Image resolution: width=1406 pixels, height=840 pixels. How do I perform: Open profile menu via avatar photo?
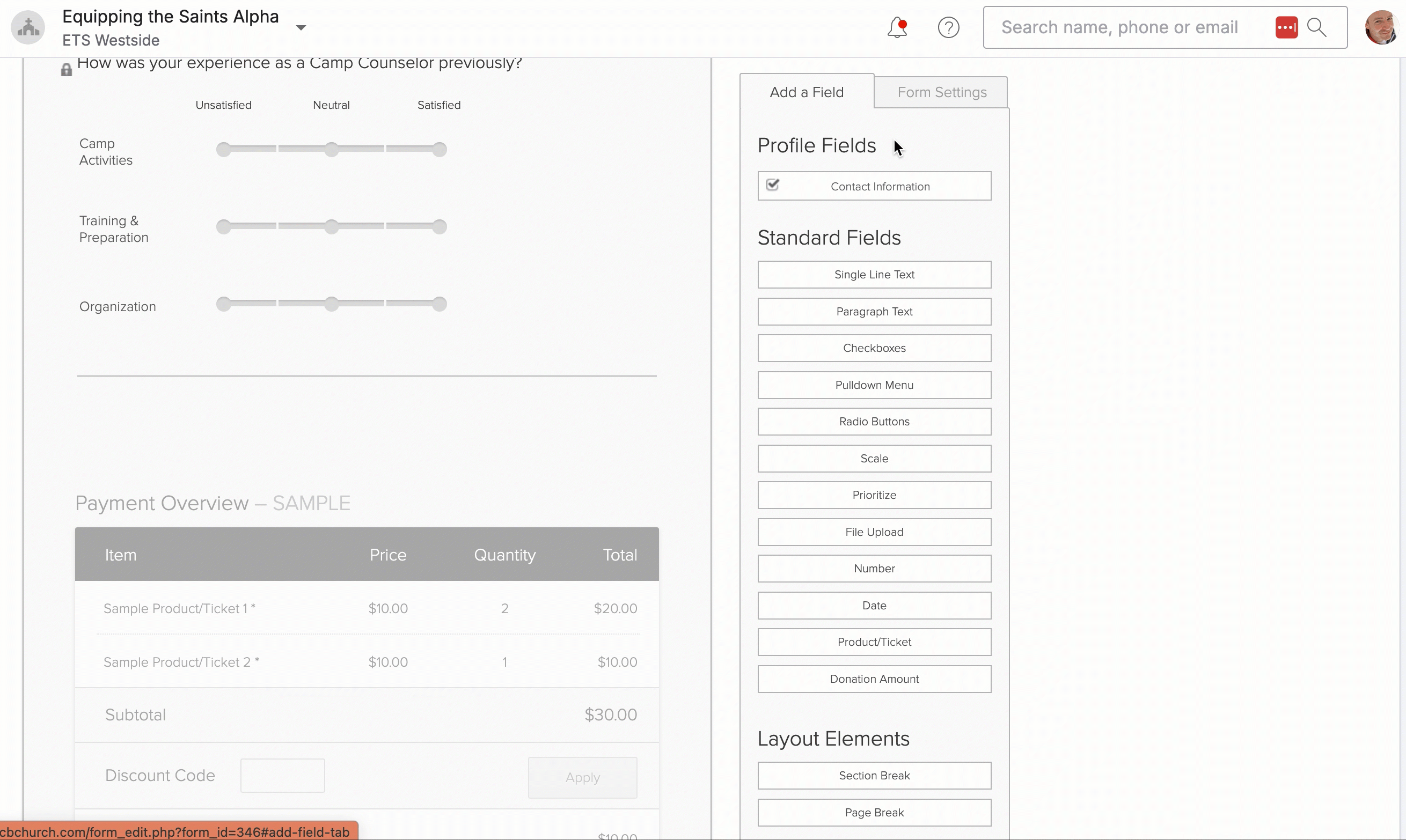tap(1382, 27)
